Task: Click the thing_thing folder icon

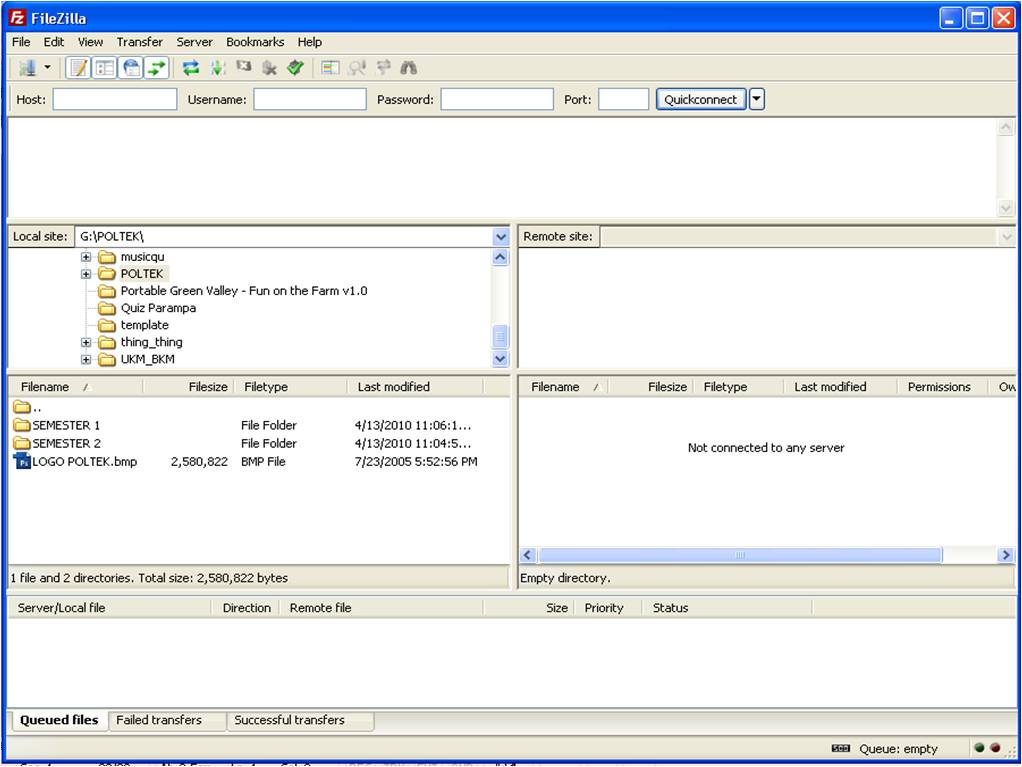Action: [x=107, y=342]
